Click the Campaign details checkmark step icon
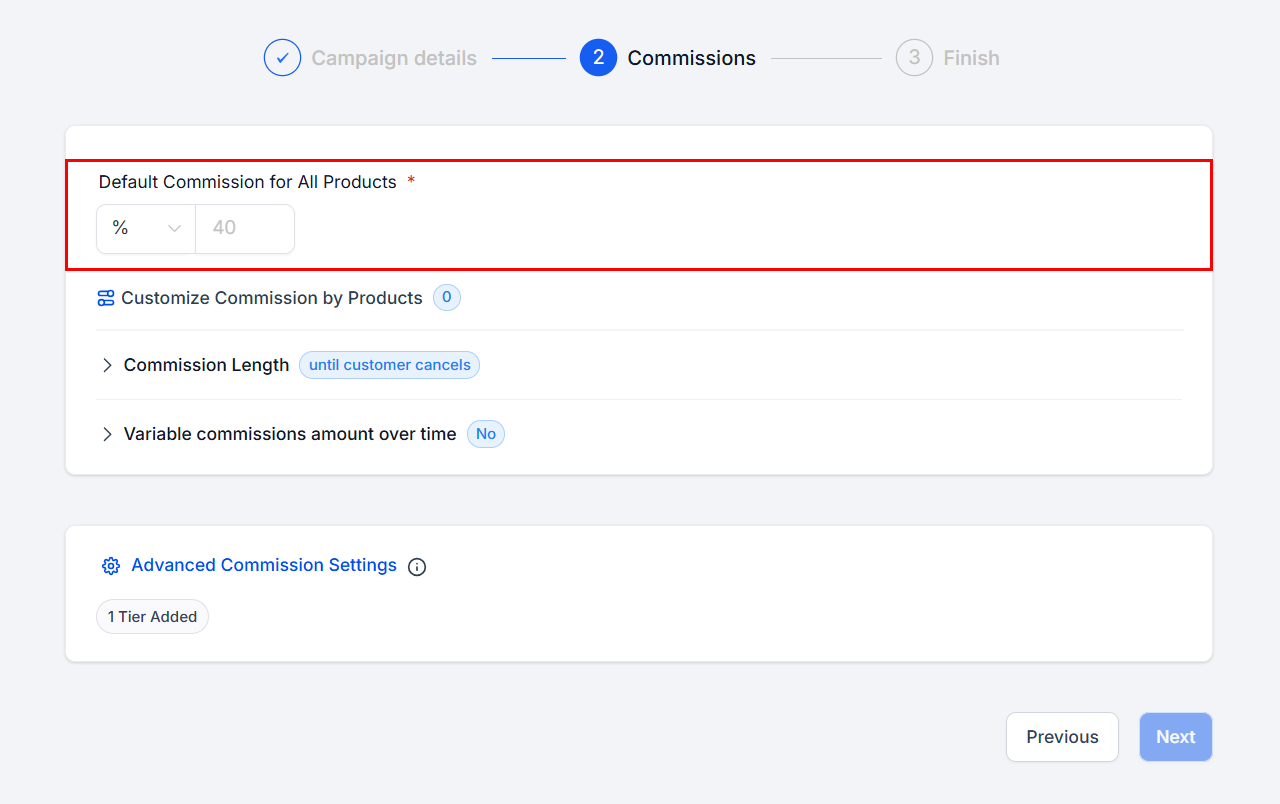This screenshot has height=804, width=1280. coord(282,58)
